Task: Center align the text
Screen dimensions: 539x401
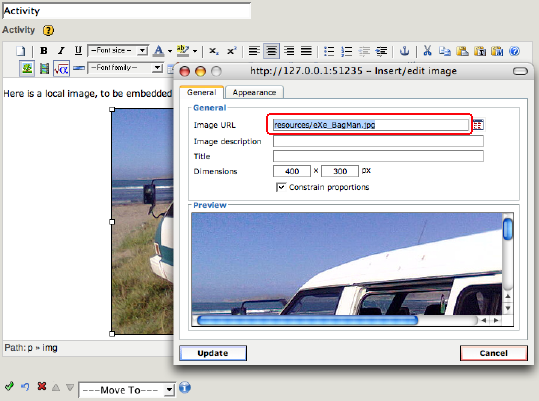Action: pos(272,51)
